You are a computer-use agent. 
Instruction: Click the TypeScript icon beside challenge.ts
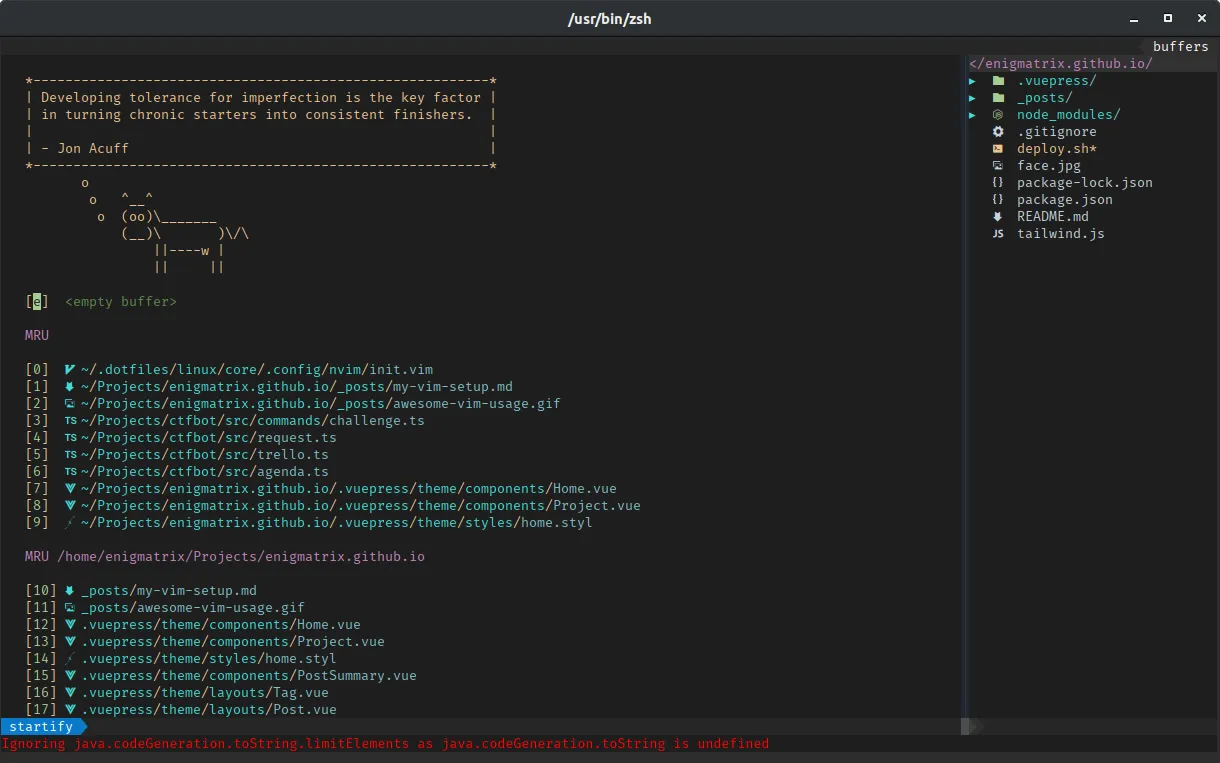click(69, 420)
